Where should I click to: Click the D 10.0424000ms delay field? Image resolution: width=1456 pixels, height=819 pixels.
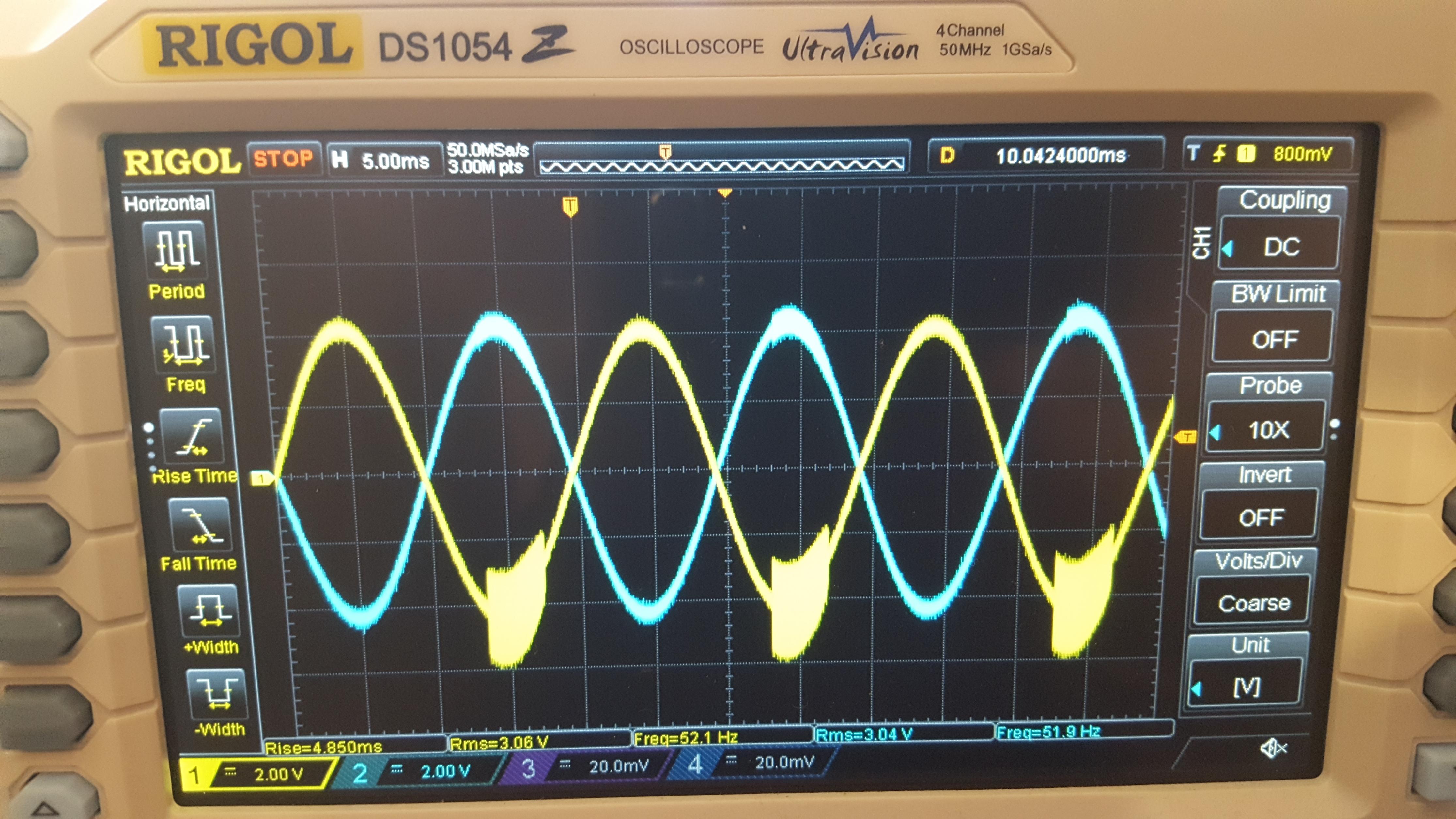coord(1046,155)
